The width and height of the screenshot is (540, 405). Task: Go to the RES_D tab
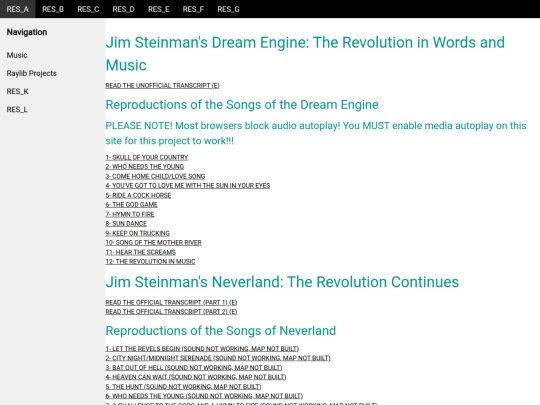pos(123,9)
